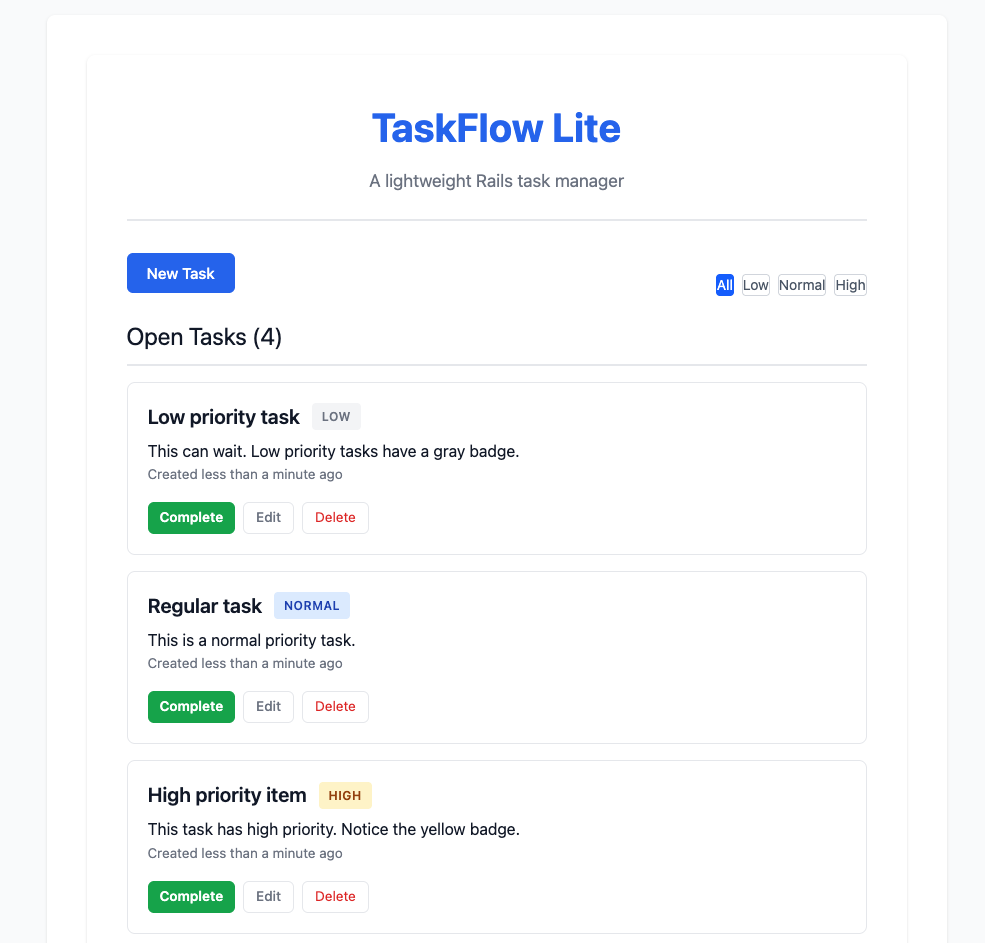Screen dimensions: 985x943
Task: Complete the Low priority task
Action: [191, 517]
